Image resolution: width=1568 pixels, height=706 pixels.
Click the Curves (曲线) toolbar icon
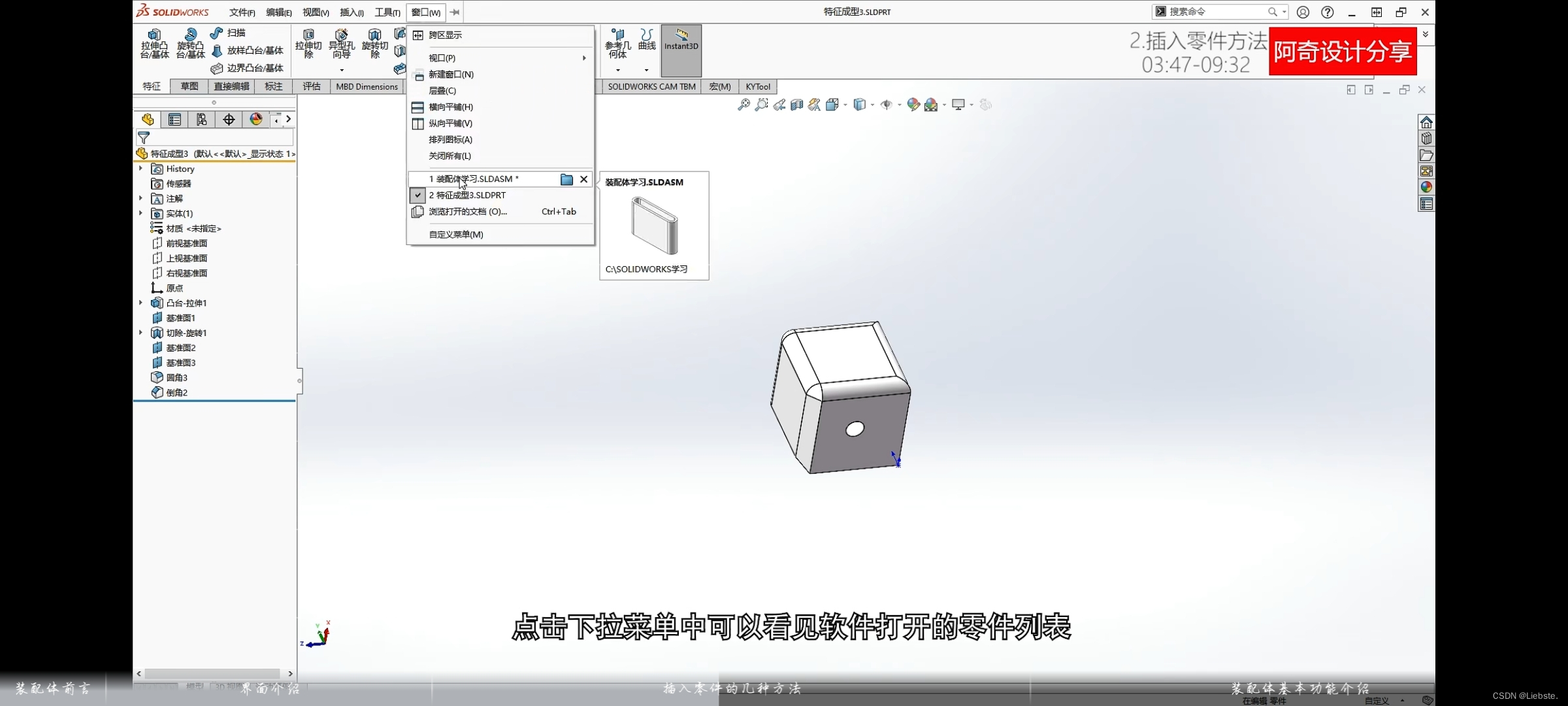[647, 39]
